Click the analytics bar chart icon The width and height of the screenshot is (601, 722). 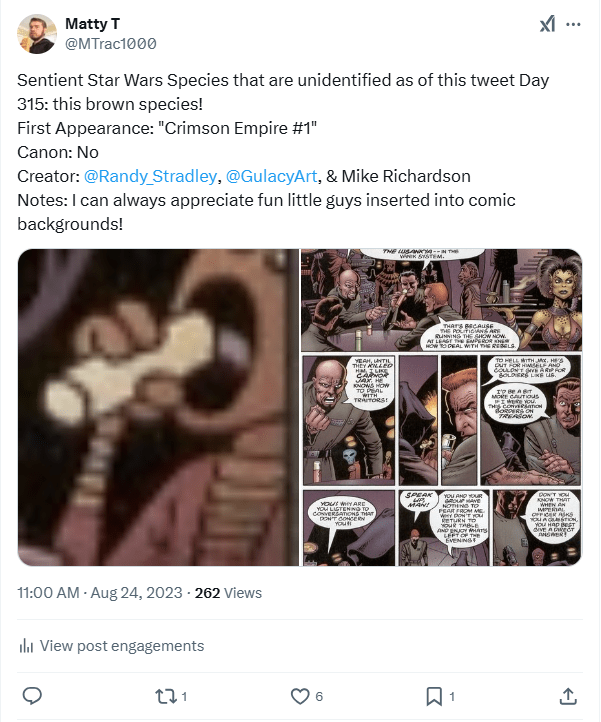click(27, 646)
